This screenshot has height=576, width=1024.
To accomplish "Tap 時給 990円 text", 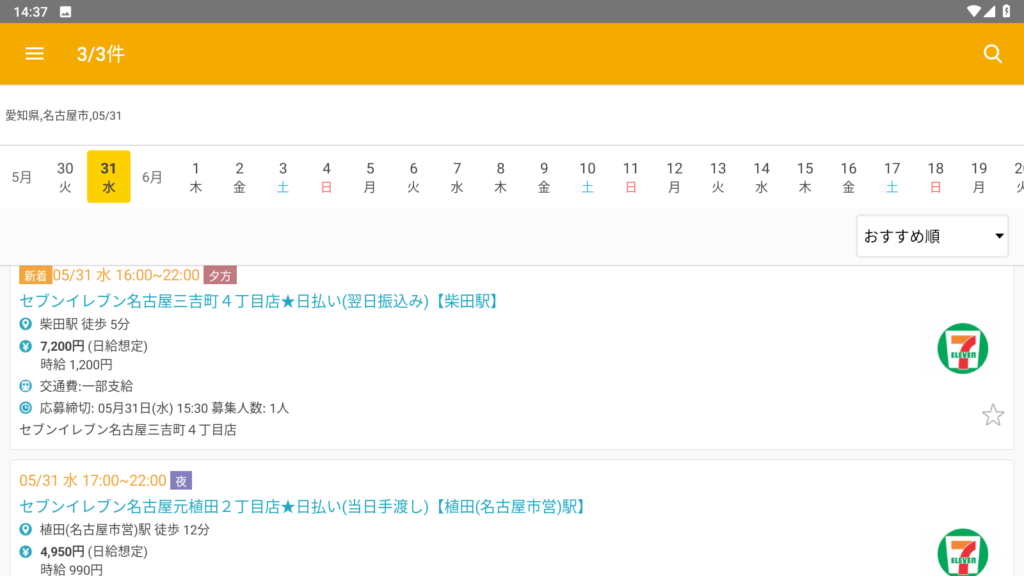I will click(72, 569).
